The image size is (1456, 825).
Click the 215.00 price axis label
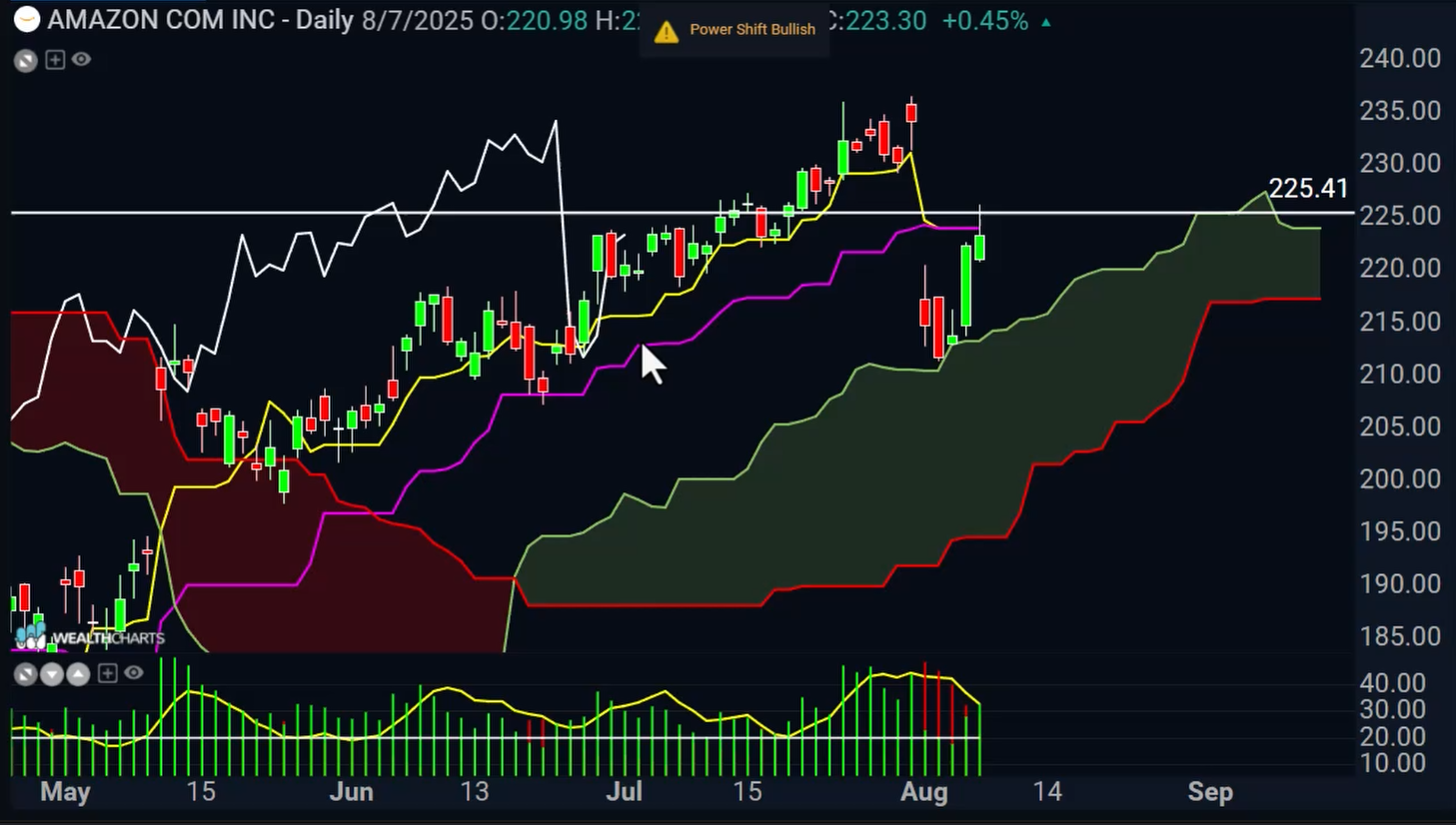coord(1400,321)
